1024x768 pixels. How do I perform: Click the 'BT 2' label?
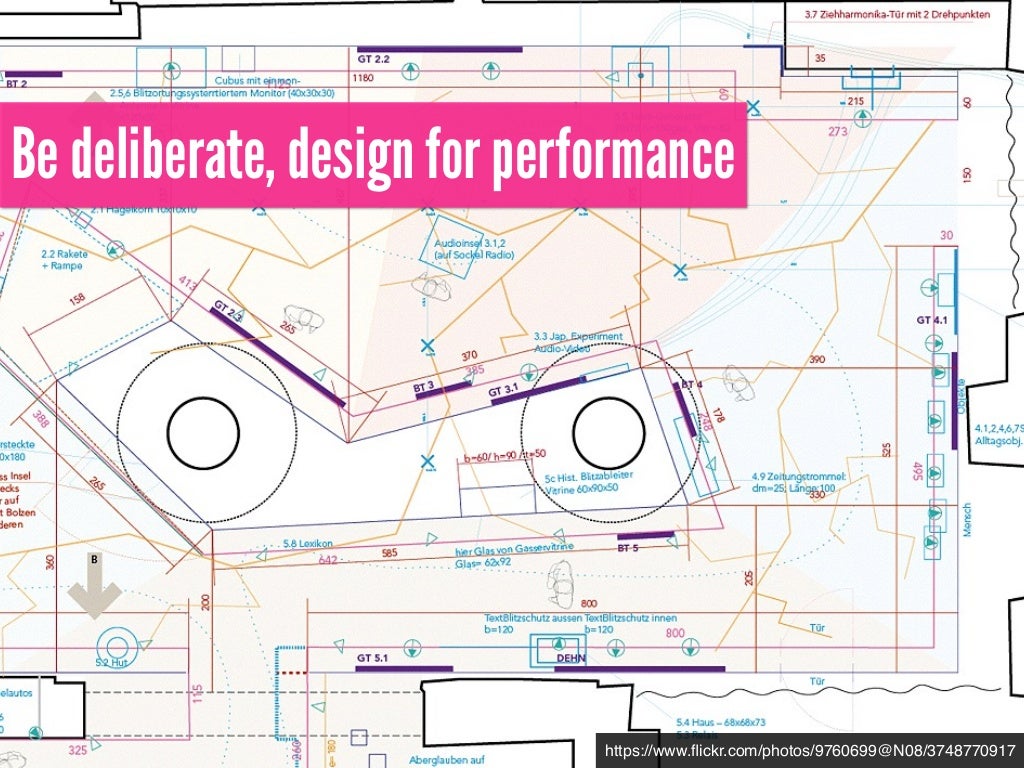[x=16, y=84]
